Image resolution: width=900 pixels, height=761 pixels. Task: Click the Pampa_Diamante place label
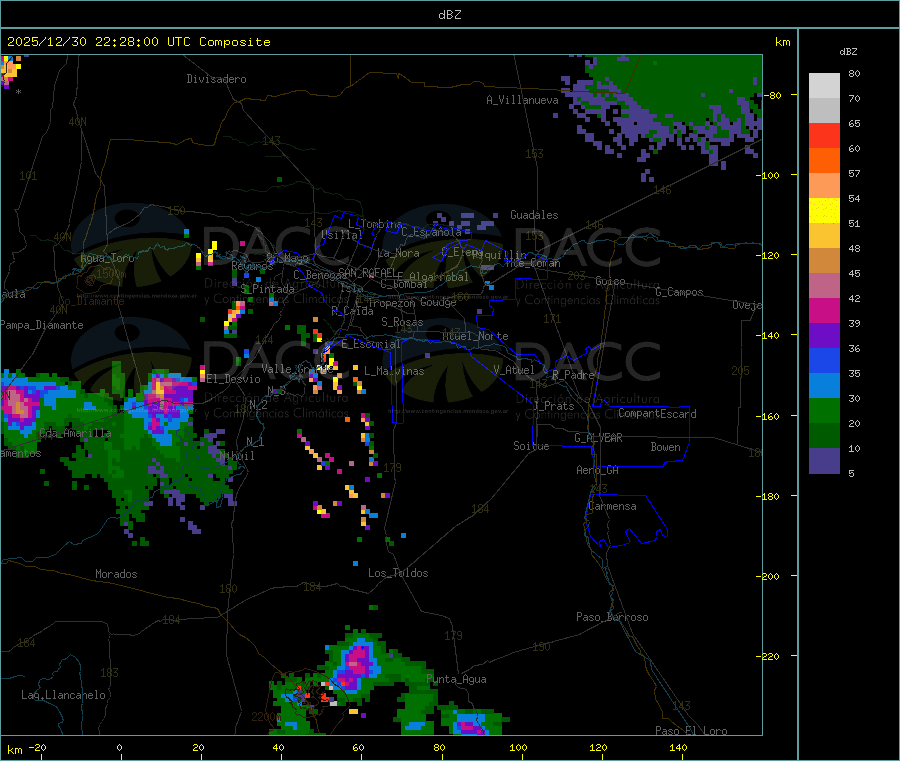point(42,325)
